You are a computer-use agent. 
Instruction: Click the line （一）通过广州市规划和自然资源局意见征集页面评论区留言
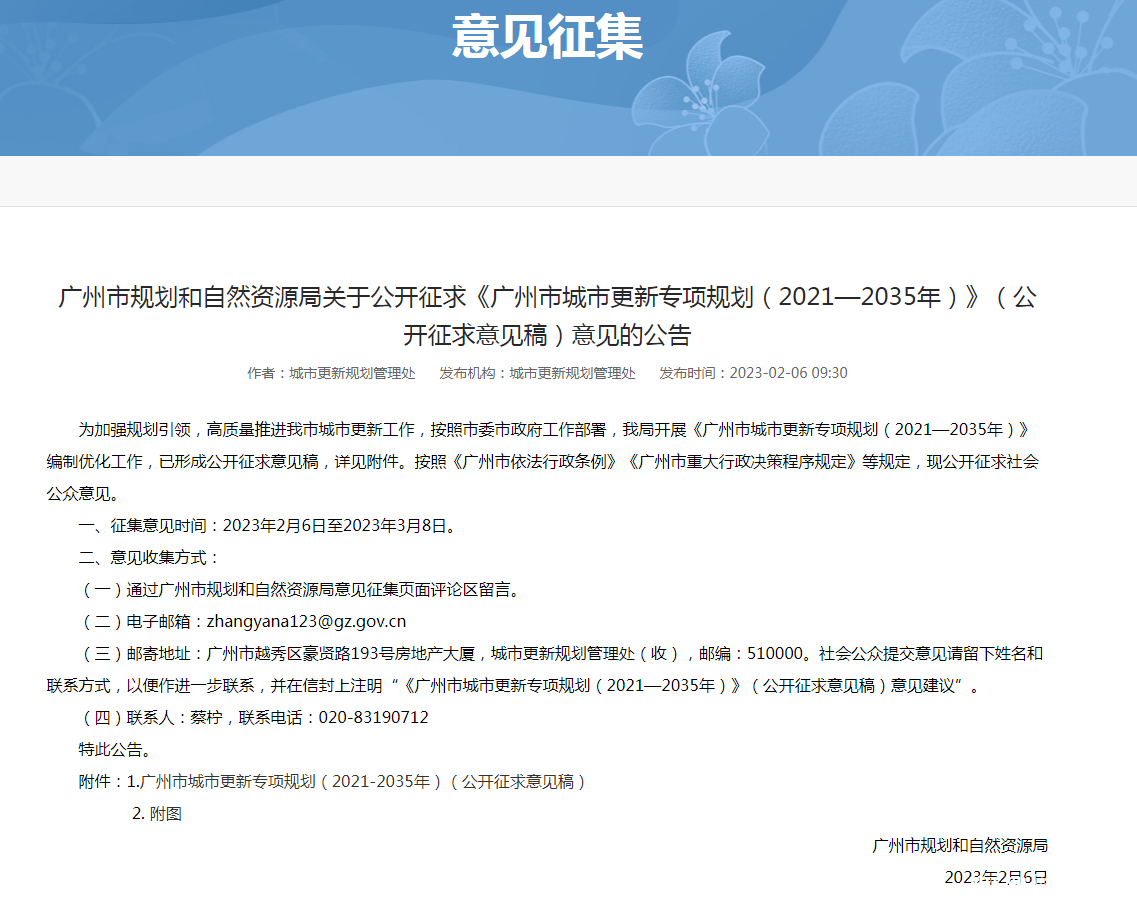tap(300, 590)
